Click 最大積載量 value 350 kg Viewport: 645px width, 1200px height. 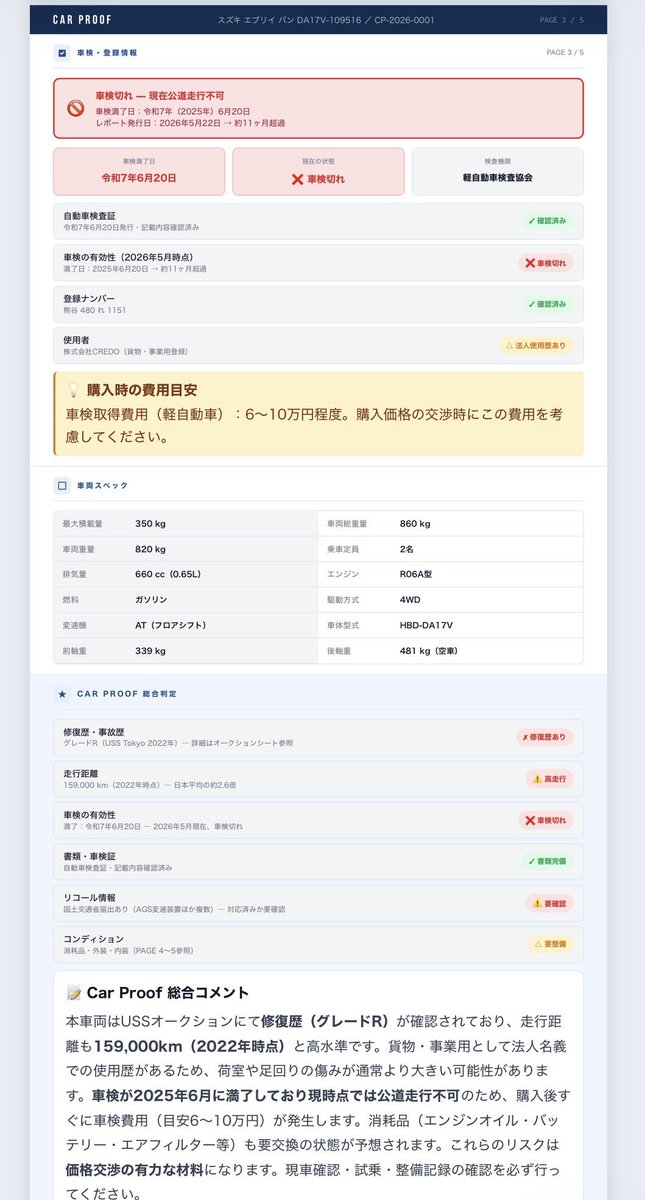coord(151,523)
